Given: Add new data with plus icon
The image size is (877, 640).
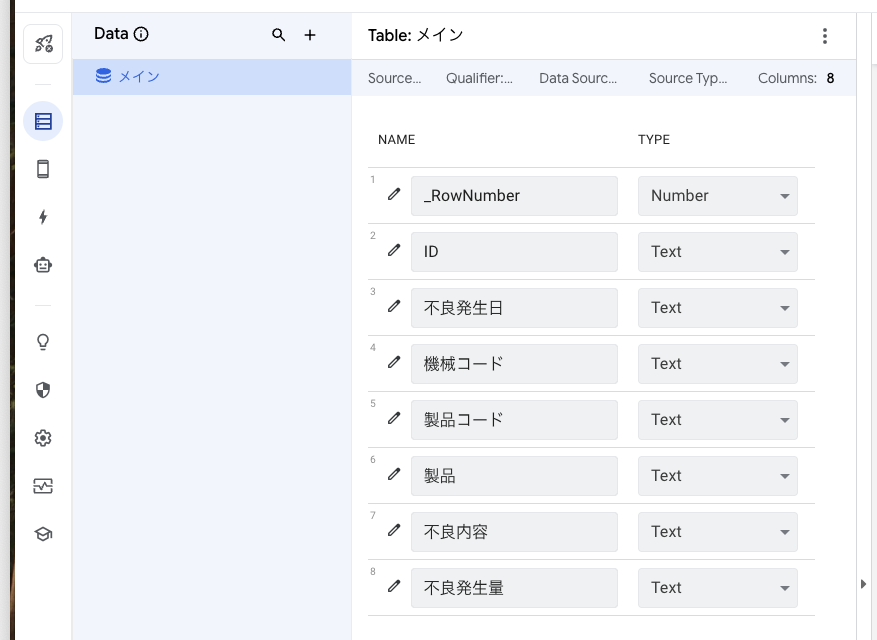Looking at the screenshot, I should click(310, 35).
